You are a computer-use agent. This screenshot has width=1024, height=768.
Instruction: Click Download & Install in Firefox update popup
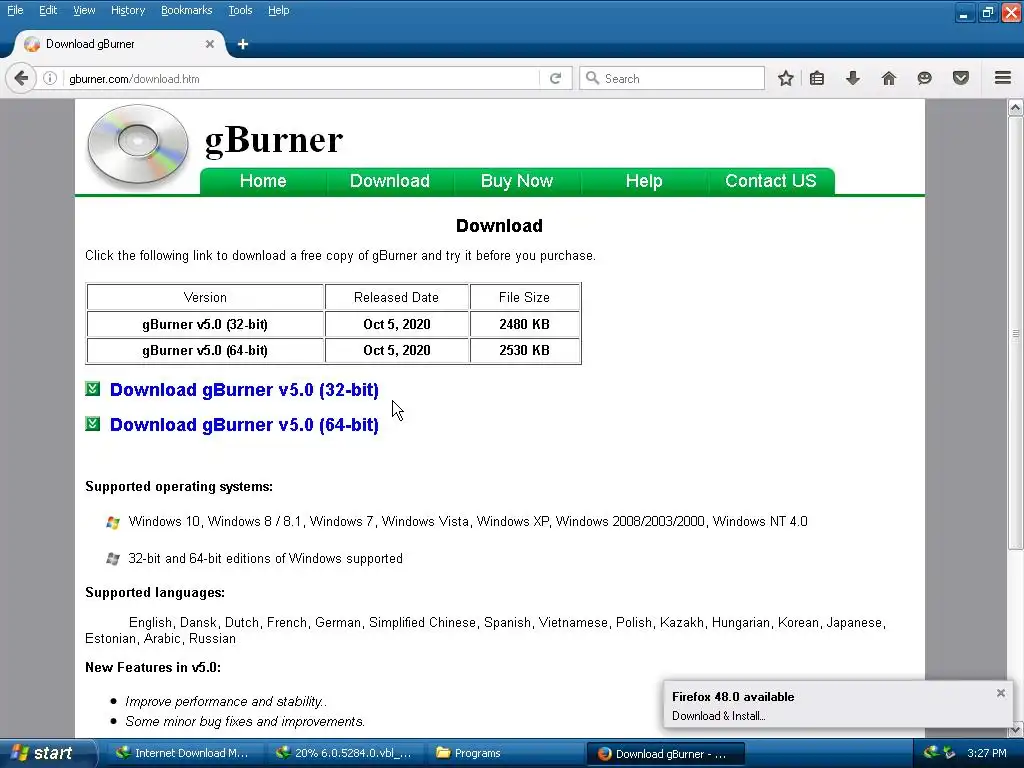718,716
